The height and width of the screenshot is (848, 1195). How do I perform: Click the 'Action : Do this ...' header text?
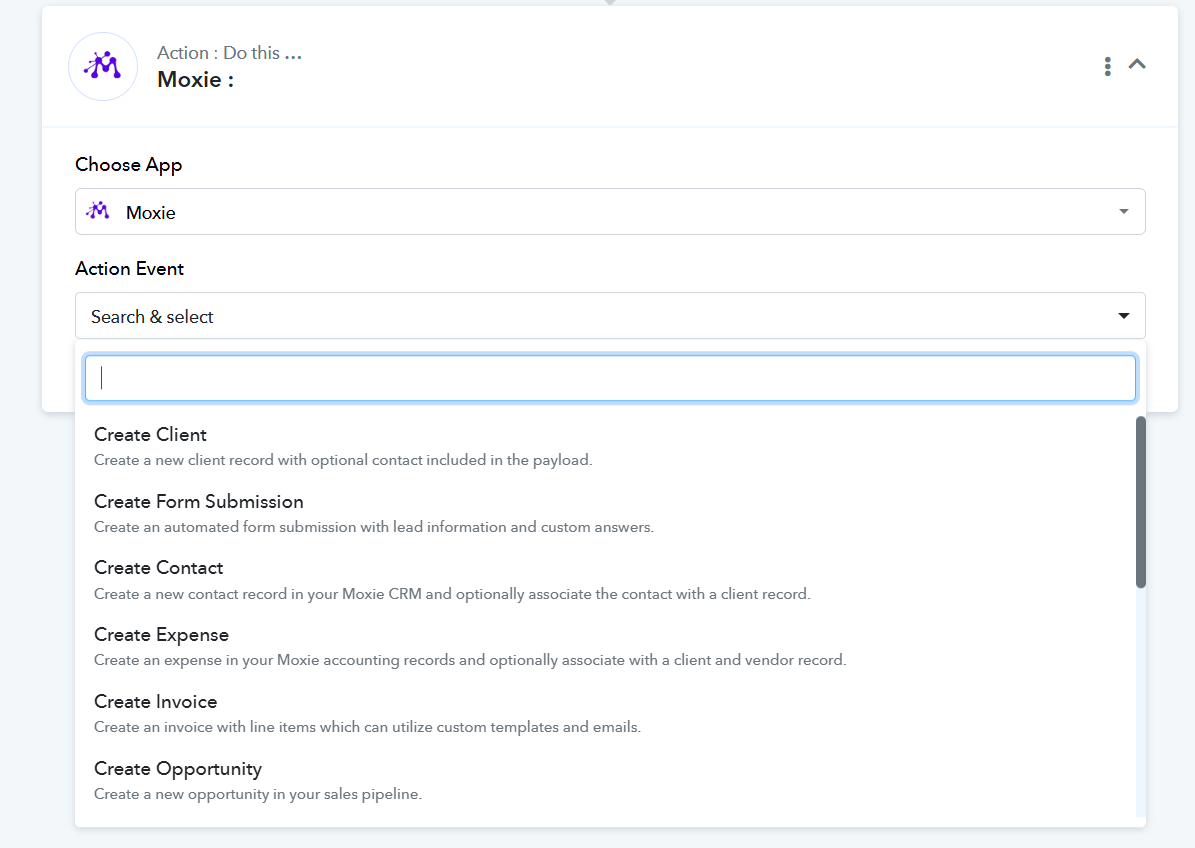229,53
